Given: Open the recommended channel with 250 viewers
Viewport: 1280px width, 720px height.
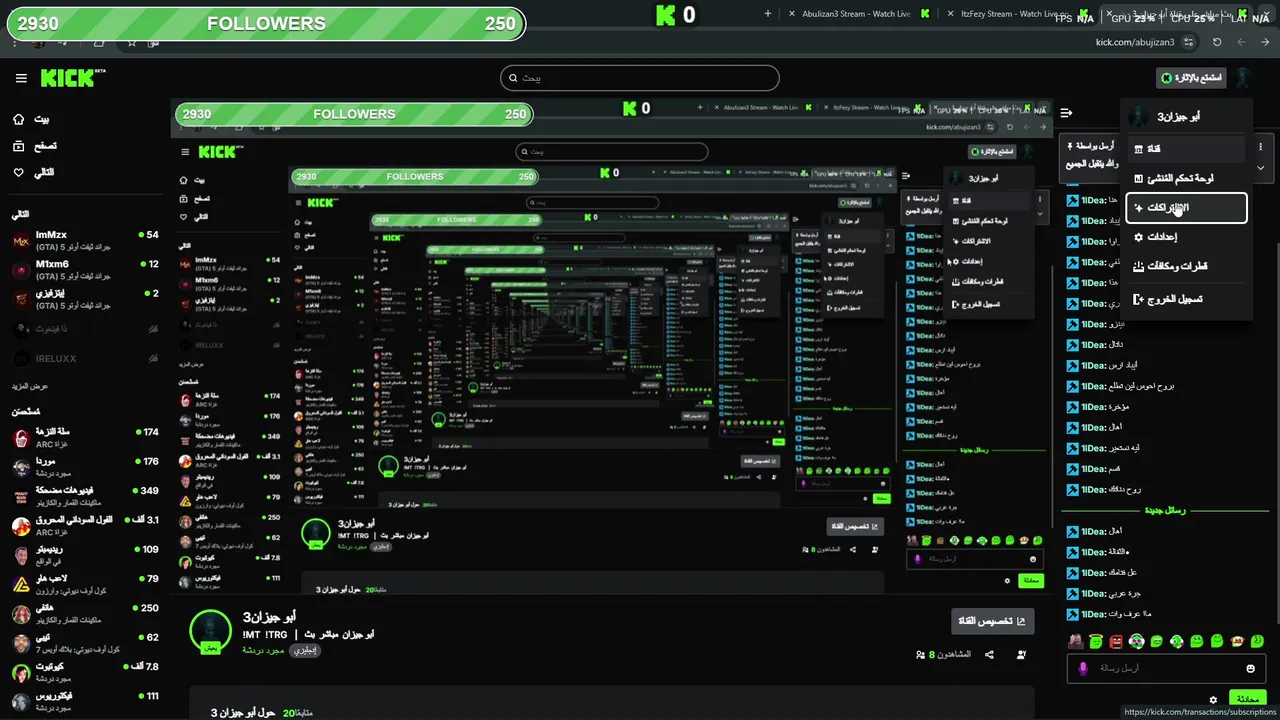Looking at the screenshot, I should (85, 613).
